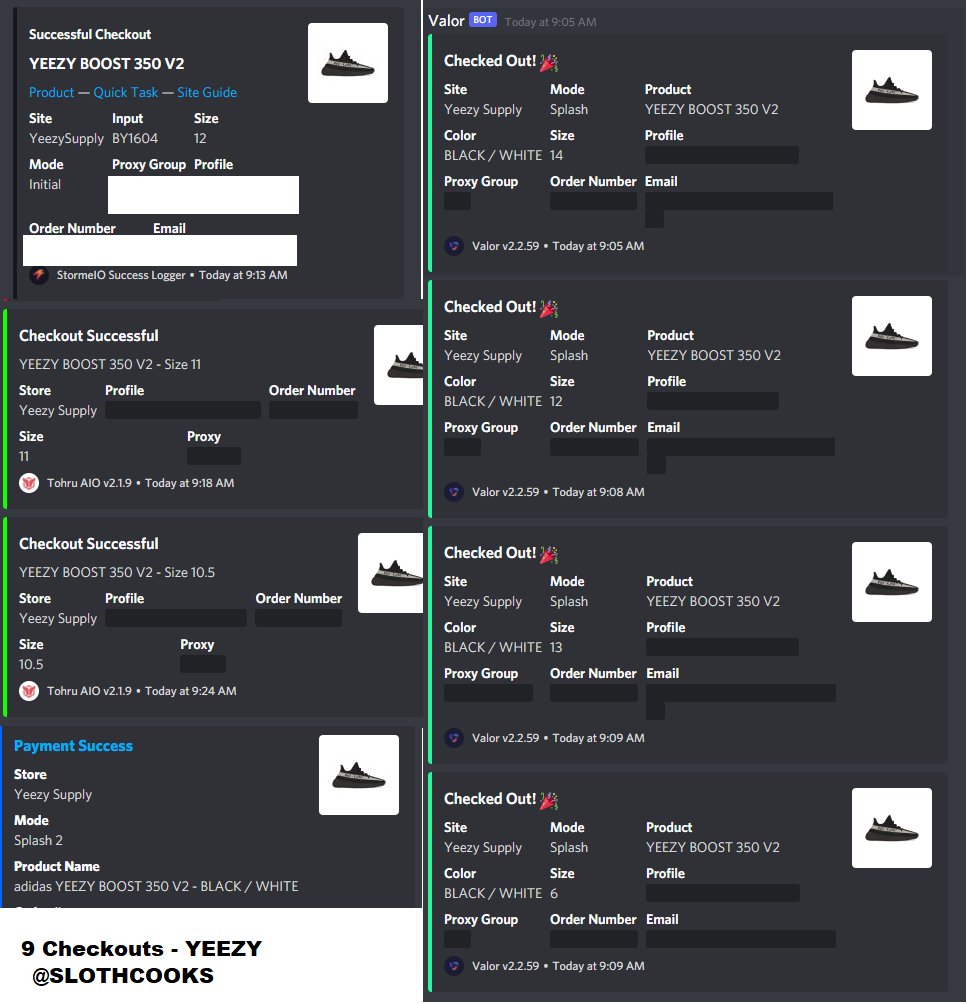Select 'YEEZY BOOST 350 V2' title in StormeIO embed
The width and height of the screenshot is (967, 1004).
(x=106, y=64)
